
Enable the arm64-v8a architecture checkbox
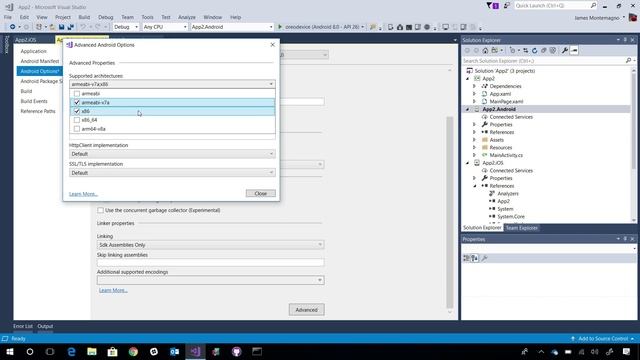click(77, 129)
